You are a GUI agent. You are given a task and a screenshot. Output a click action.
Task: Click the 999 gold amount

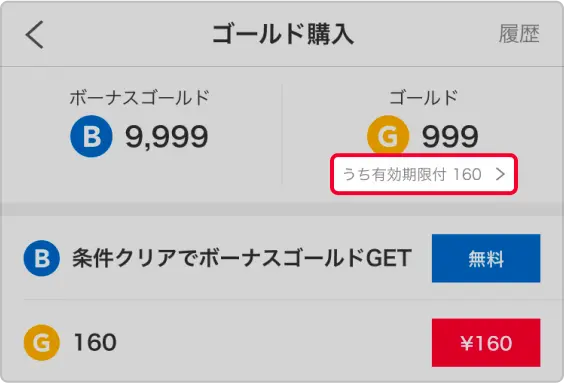click(450, 137)
